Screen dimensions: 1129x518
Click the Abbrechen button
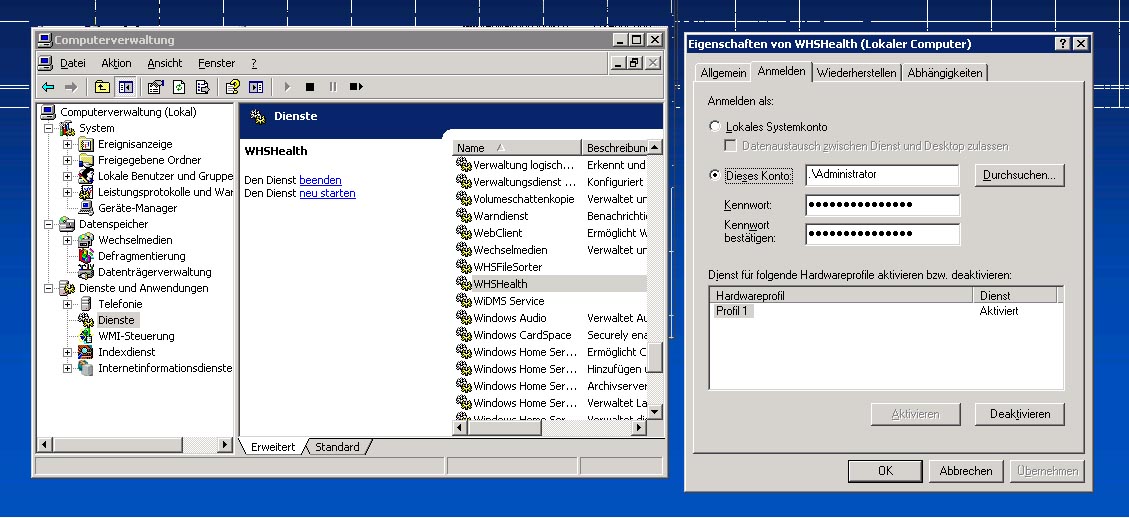966,471
